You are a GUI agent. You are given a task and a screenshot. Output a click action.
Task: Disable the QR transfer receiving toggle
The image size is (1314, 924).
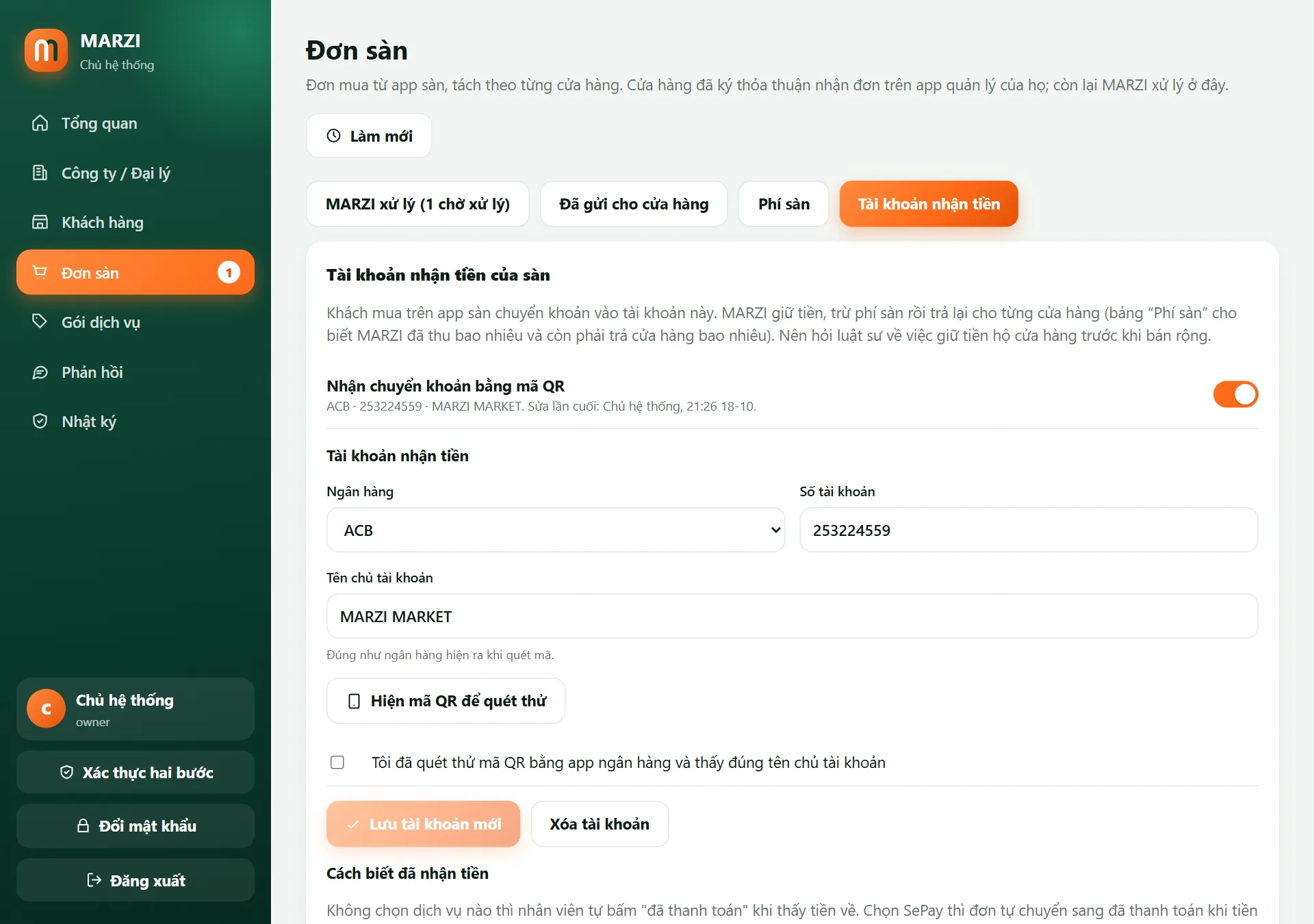(1235, 394)
